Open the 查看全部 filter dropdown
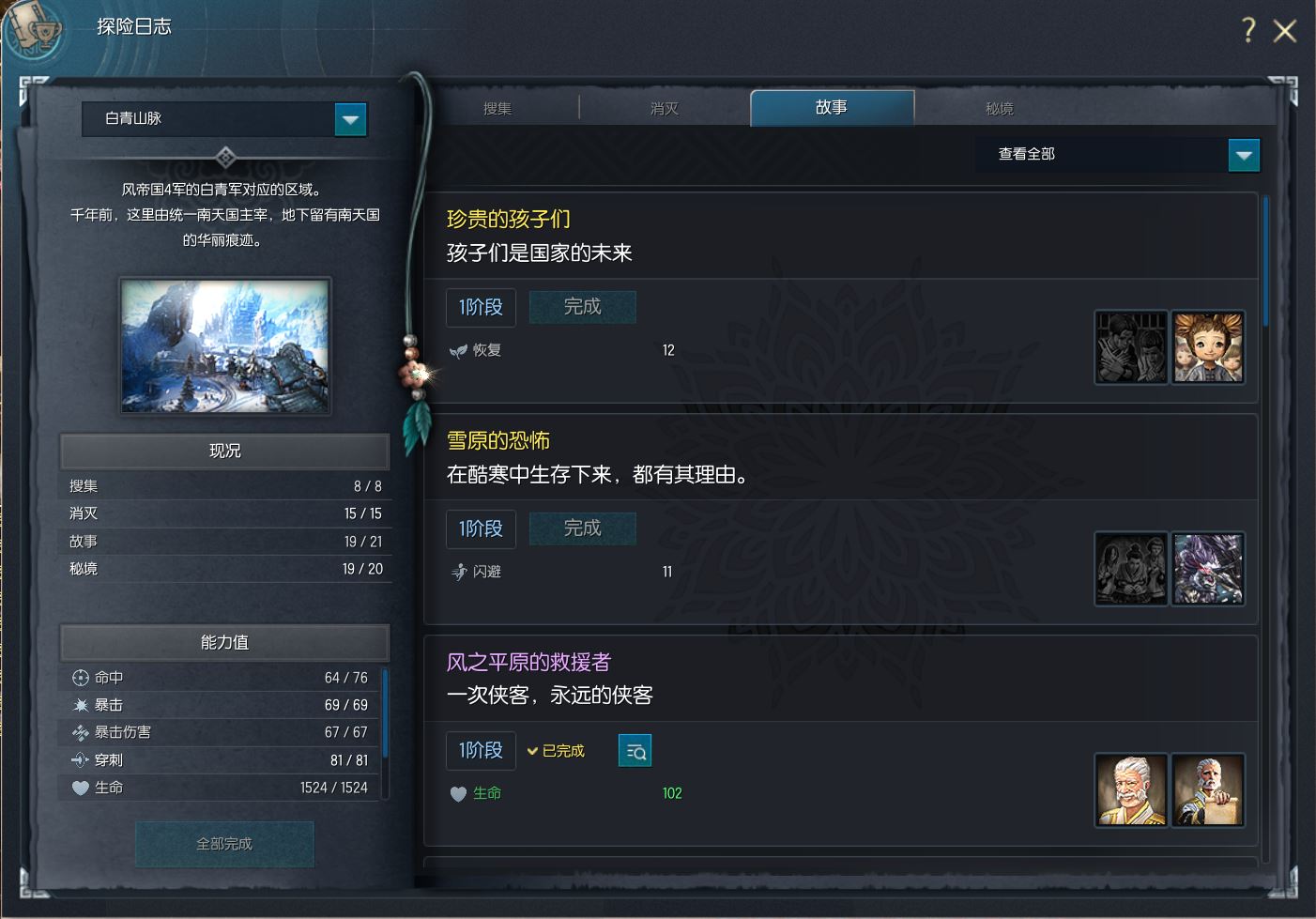Screen dimensions: 1316x919 pyautogui.click(x=1244, y=155)
